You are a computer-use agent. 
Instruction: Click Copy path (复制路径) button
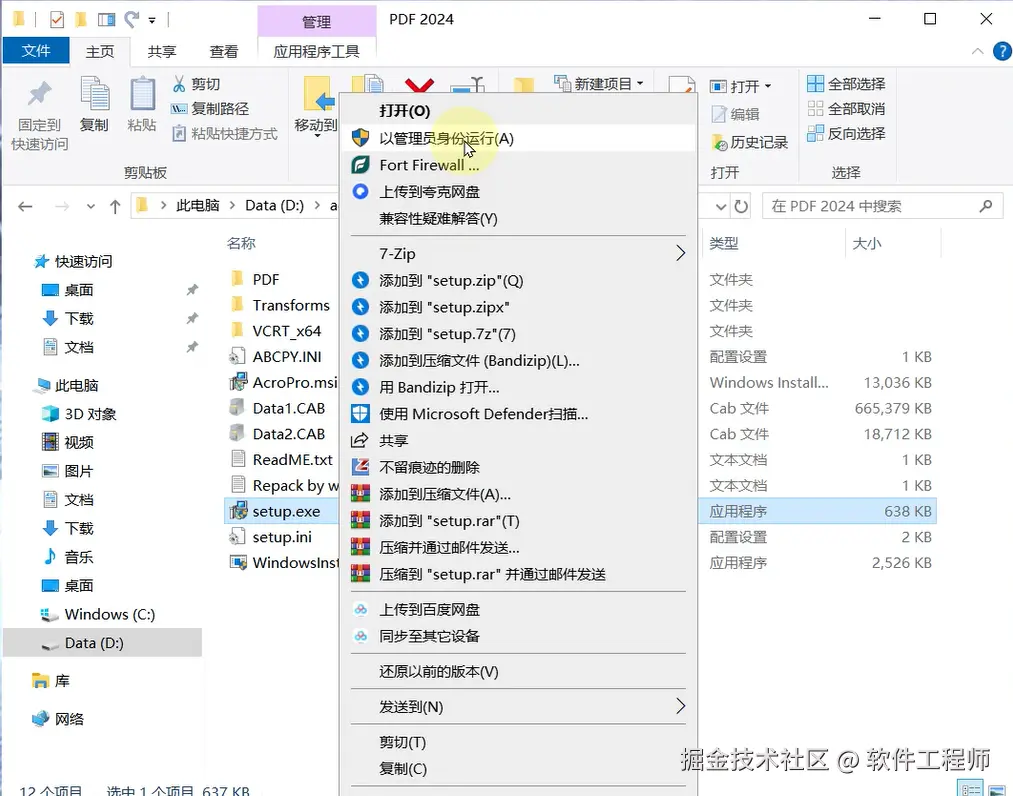click(210, 109)
